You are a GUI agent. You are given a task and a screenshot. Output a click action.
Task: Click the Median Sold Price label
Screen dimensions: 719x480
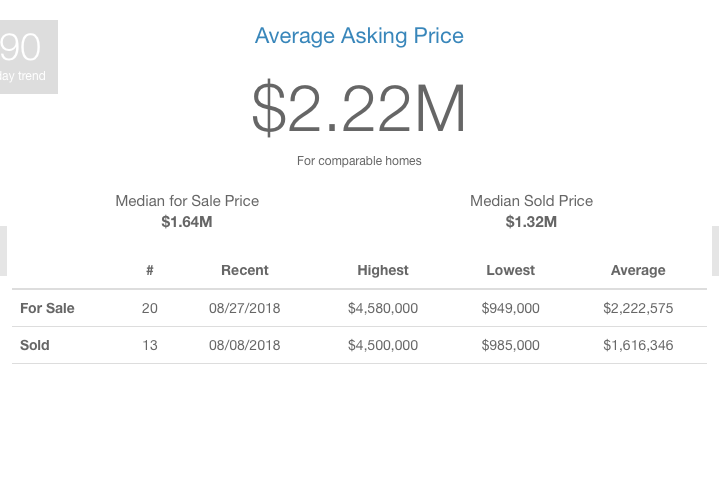531,201
